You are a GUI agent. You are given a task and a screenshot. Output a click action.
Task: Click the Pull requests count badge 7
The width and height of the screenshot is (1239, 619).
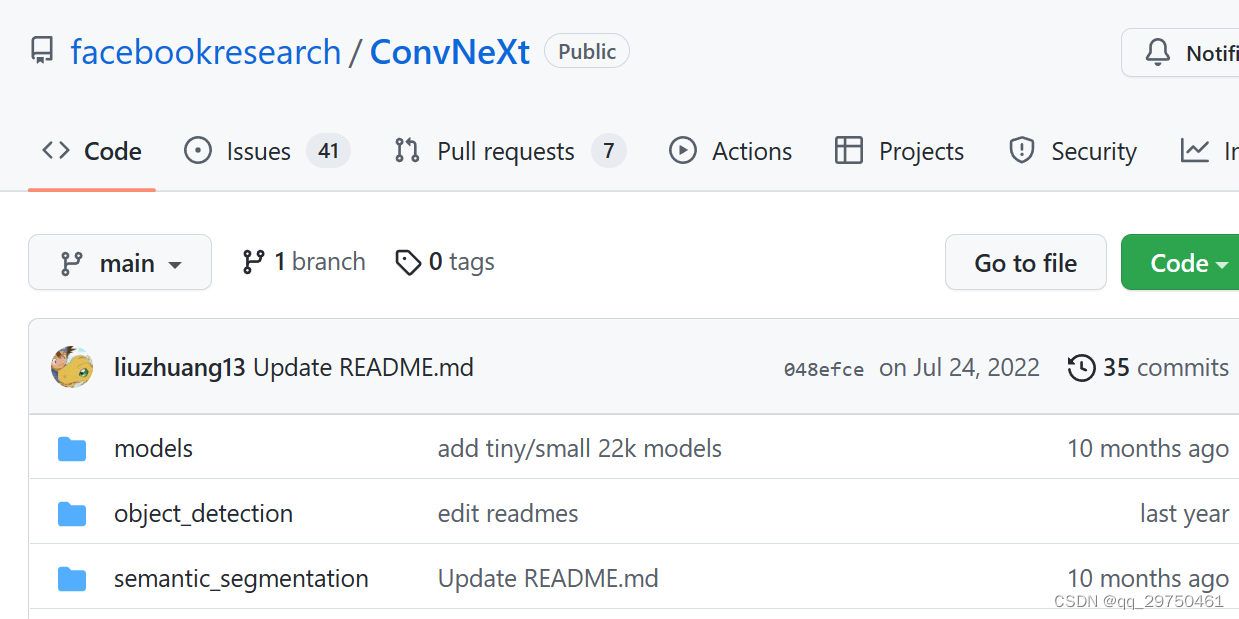pos(609,151)
